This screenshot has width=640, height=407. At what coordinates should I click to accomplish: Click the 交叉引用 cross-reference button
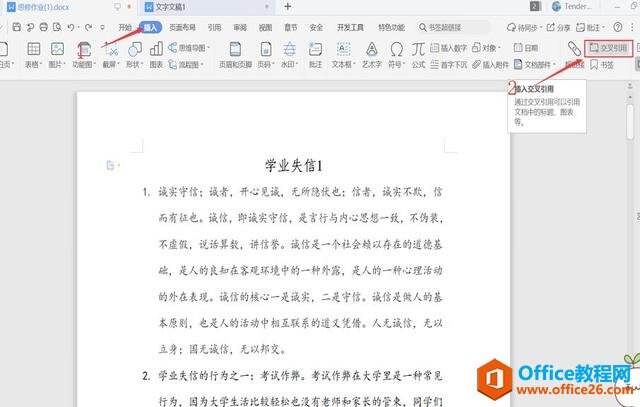click(x=609, y=48)
